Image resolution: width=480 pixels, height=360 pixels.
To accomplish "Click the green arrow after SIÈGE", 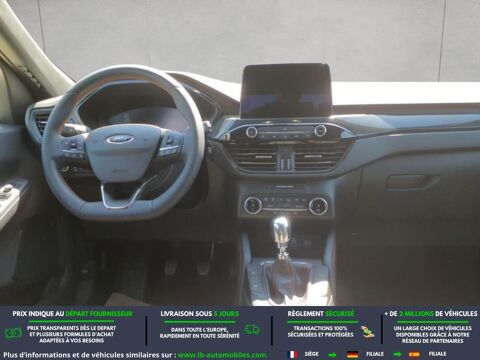I will pyautogui.click(x=332, y=354).
